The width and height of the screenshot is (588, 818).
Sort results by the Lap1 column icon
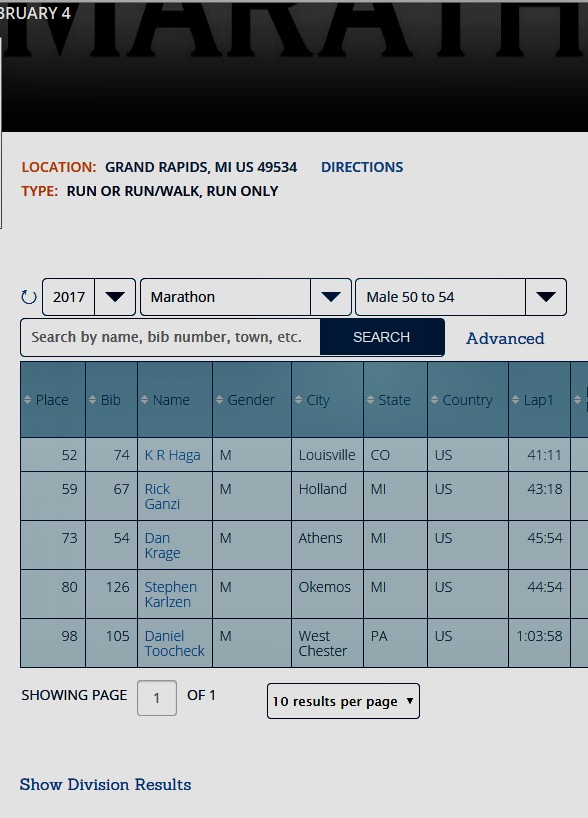tap(515, 400)
